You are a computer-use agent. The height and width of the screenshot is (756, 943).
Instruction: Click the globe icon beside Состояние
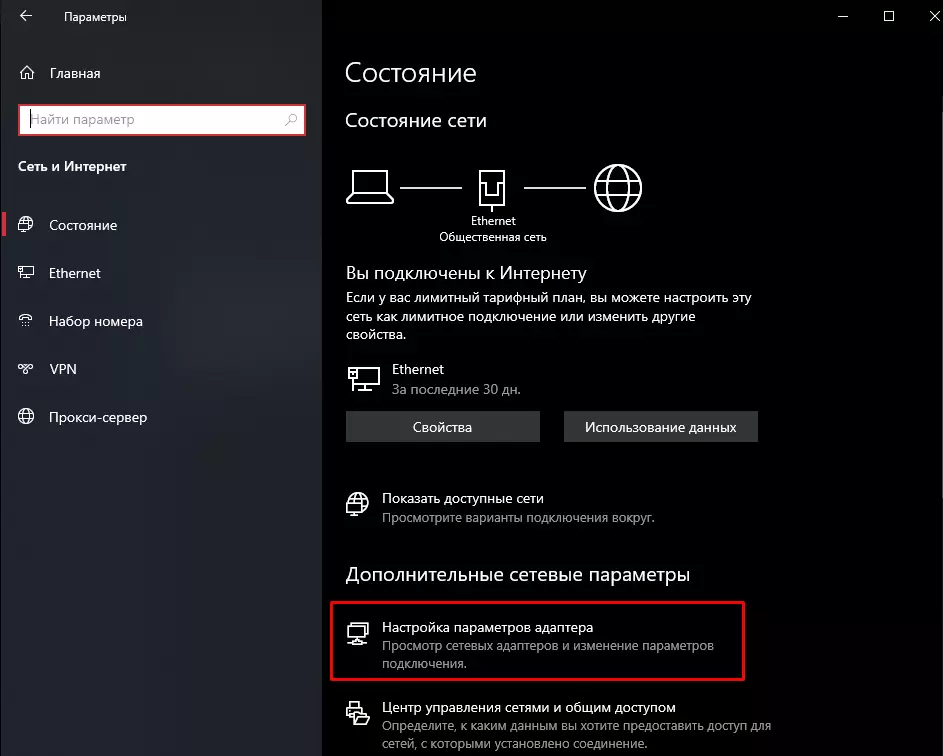click(27, 225)
